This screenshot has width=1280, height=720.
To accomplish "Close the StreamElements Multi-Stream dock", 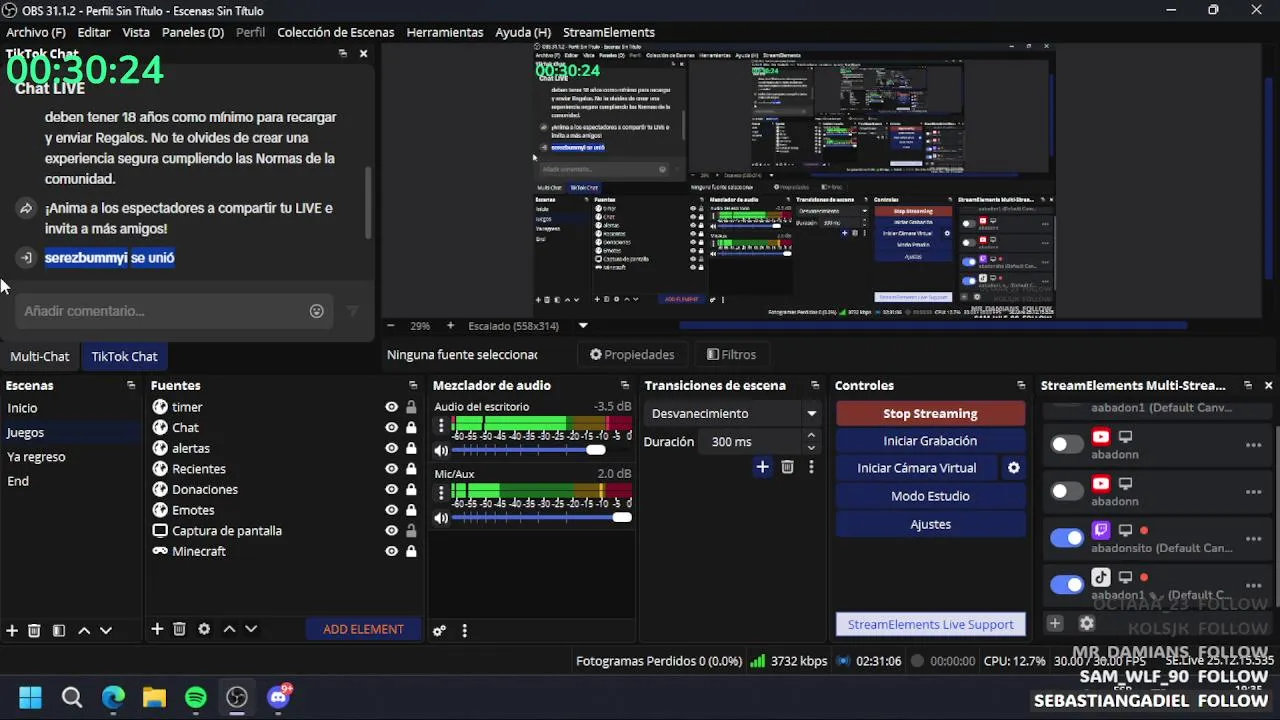I will point(1268,385).
